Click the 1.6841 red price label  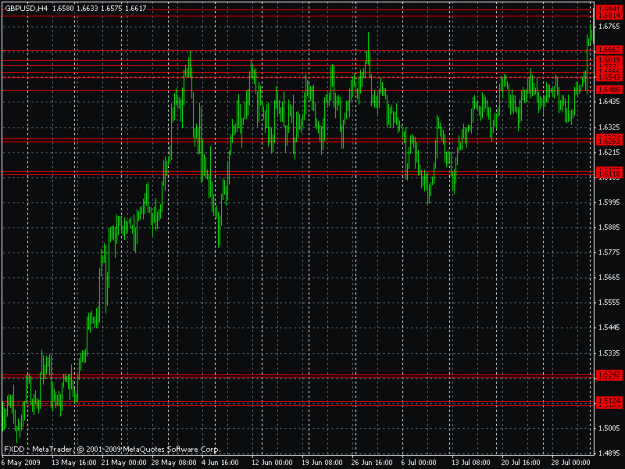coord(609,9)
